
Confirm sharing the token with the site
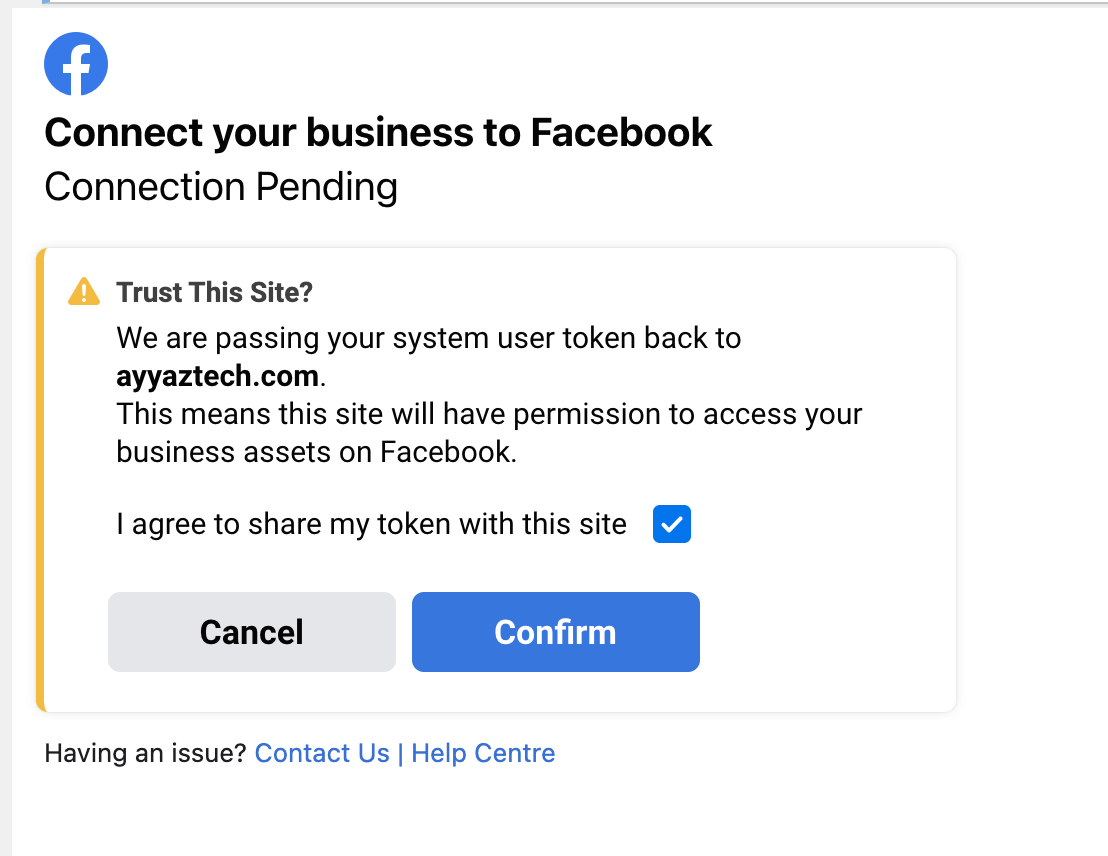pyautogui.click(x=555, y=632)
